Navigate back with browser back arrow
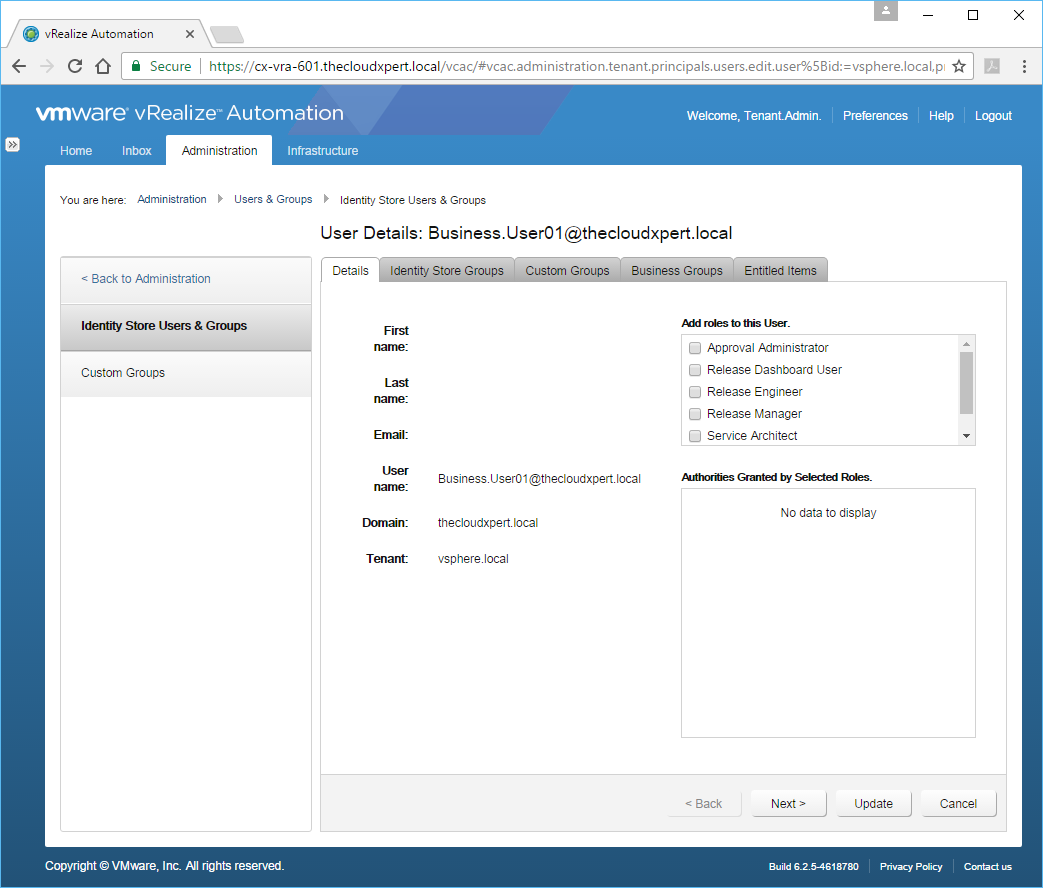Screen dimensions: 1043x888 pos(19,66)
